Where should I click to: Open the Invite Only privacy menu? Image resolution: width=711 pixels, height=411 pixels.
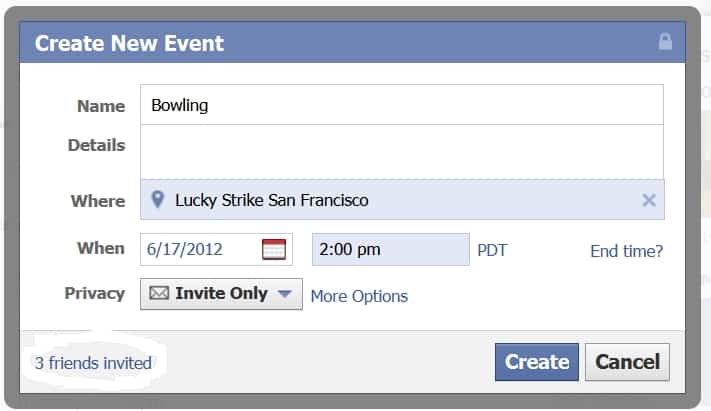click(221, 294)
